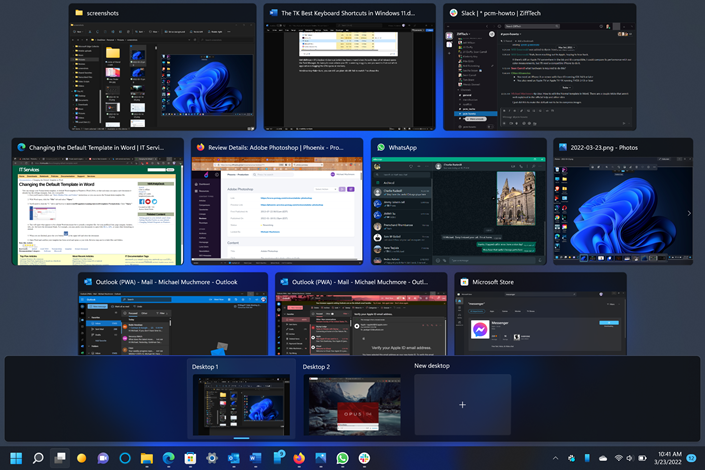Click the New desktop label
Image resolution: width=705 pixels, height=470 pixels.
click(432, 366)
